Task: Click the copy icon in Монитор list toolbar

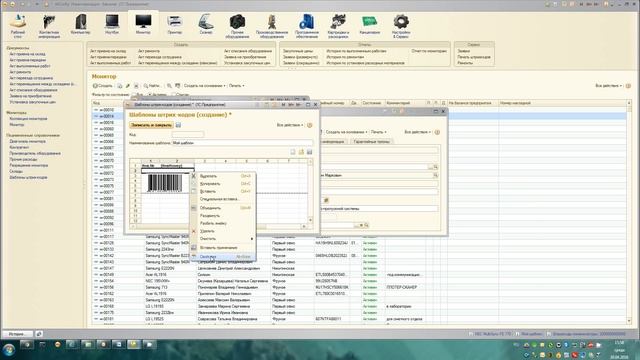Action: 120,86
